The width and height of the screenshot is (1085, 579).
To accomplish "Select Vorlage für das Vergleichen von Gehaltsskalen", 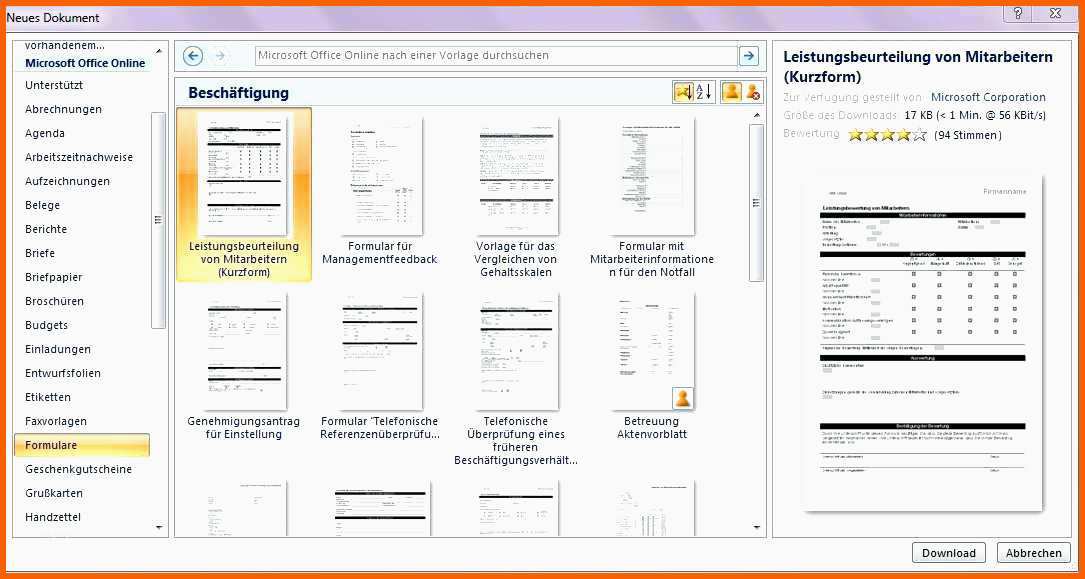I will pyautogui.click(x=516, y=195).
